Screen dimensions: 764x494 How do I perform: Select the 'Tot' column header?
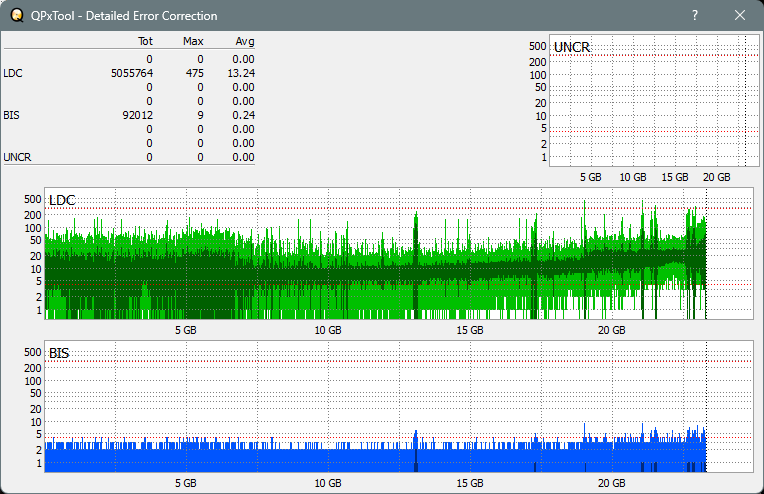(x=145, y=41)
